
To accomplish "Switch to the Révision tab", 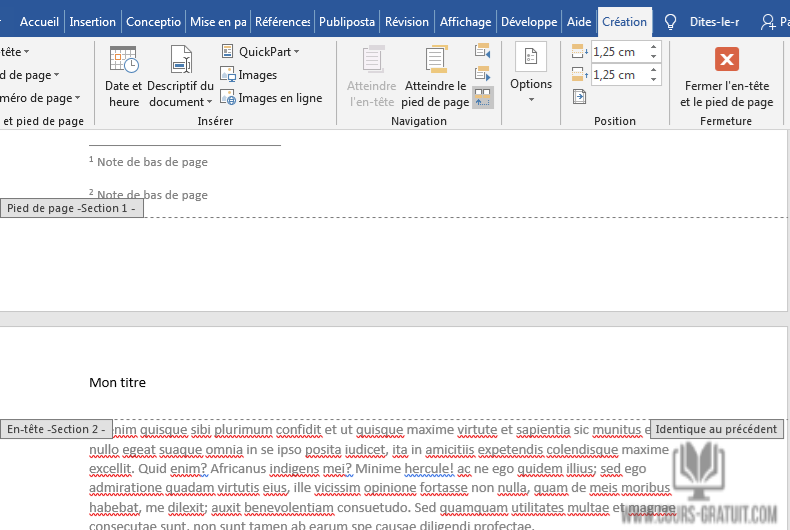I will pos(406,21).
